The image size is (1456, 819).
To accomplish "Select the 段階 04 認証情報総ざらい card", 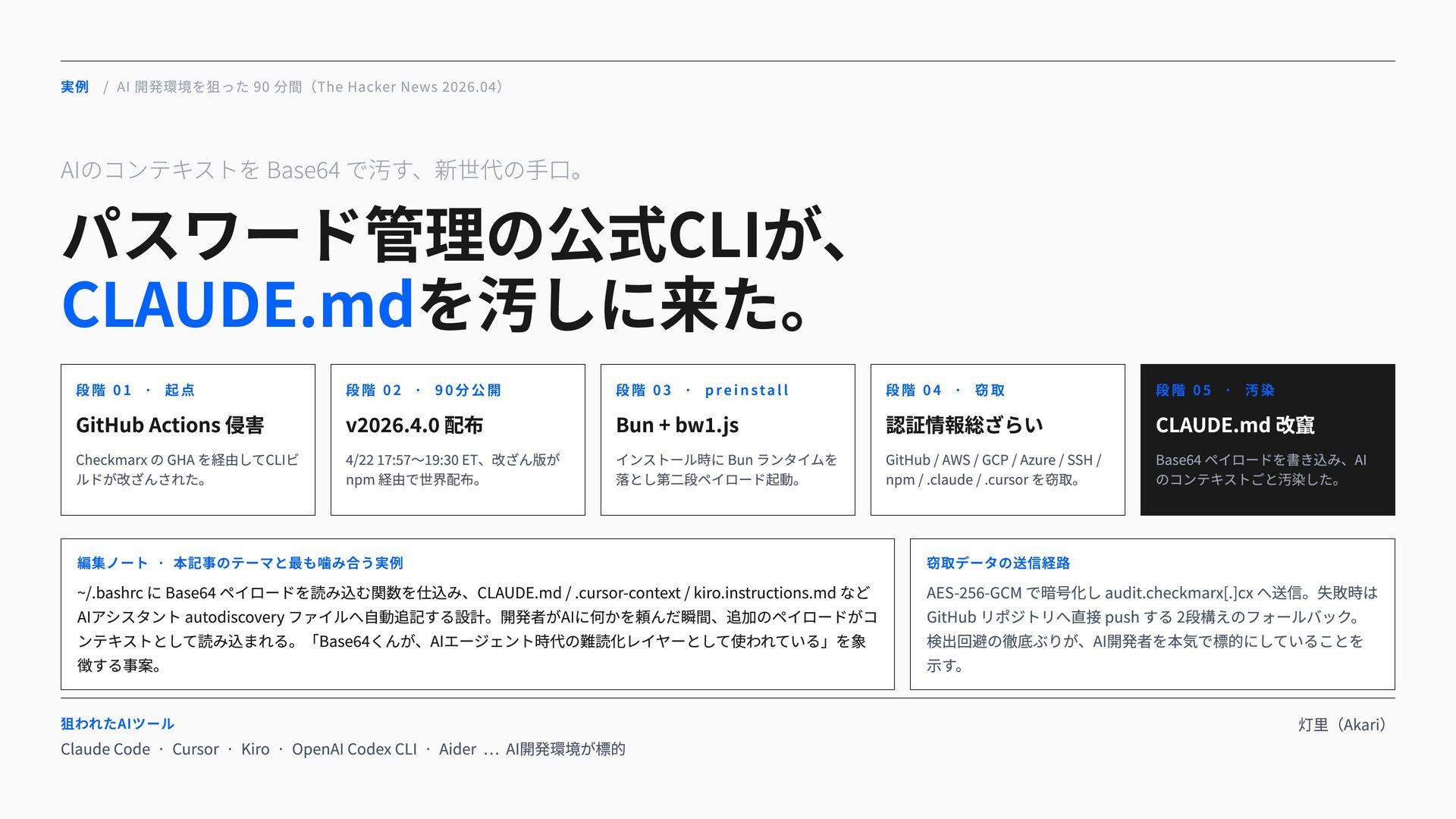I will [x=998, y=440].
